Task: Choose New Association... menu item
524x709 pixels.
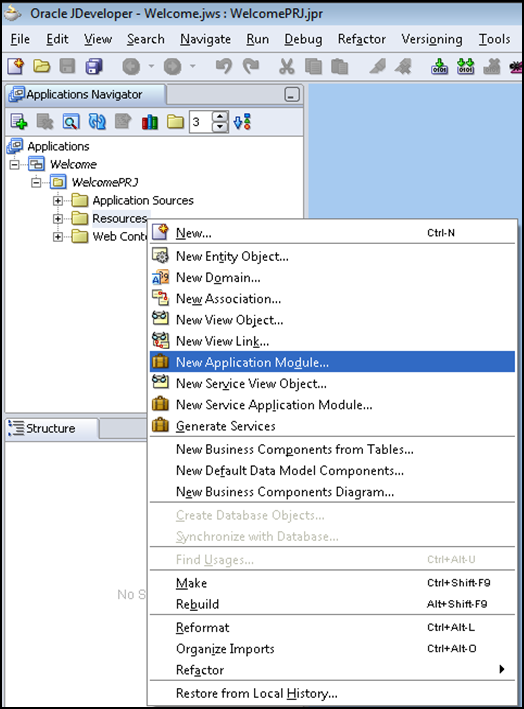Action: 332,299
